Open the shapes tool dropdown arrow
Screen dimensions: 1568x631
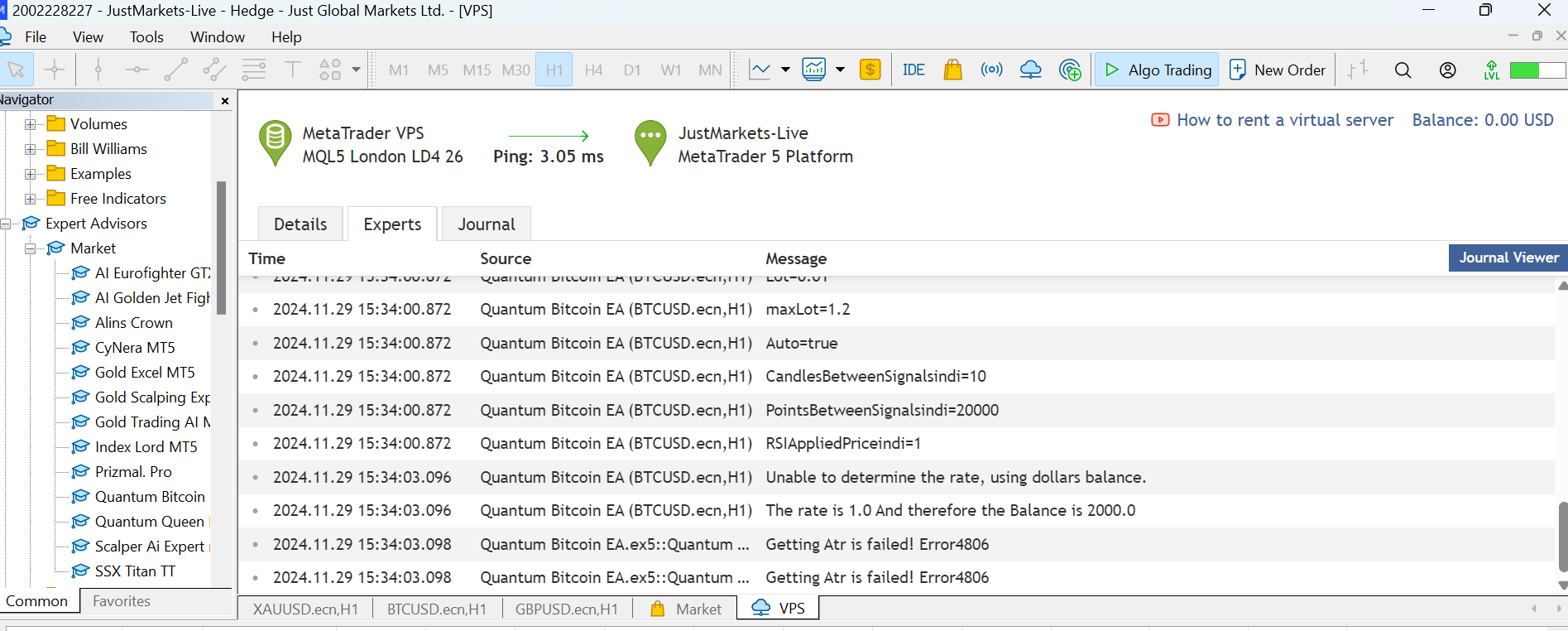point(357,70)
